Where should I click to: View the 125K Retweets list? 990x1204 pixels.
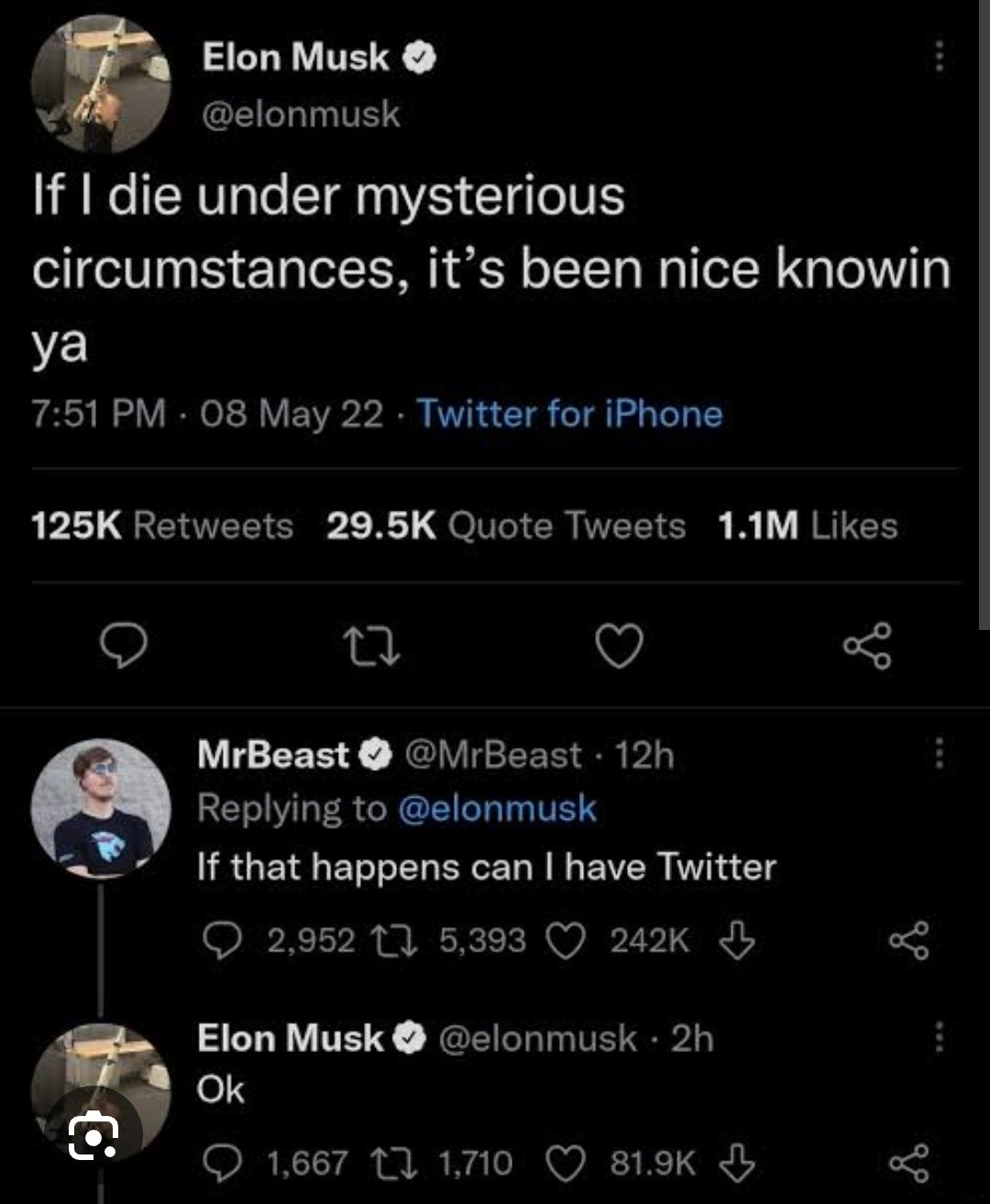(x=162, y=526)
